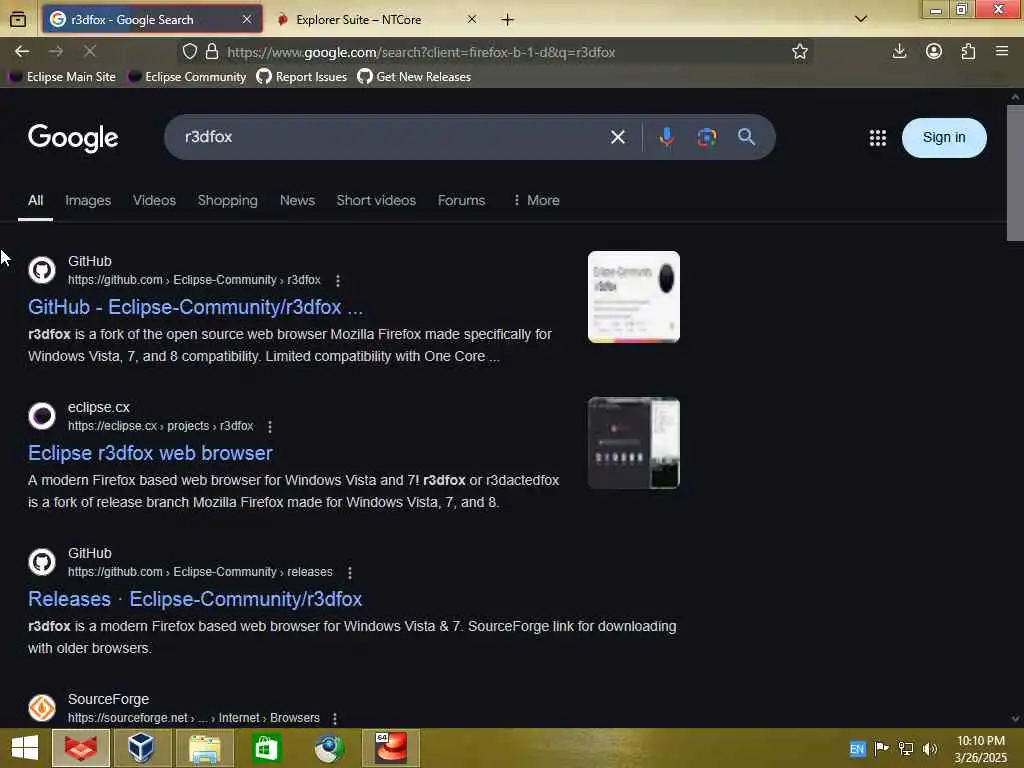Open Eclipse Main Site bookmark

click(63, 77)
